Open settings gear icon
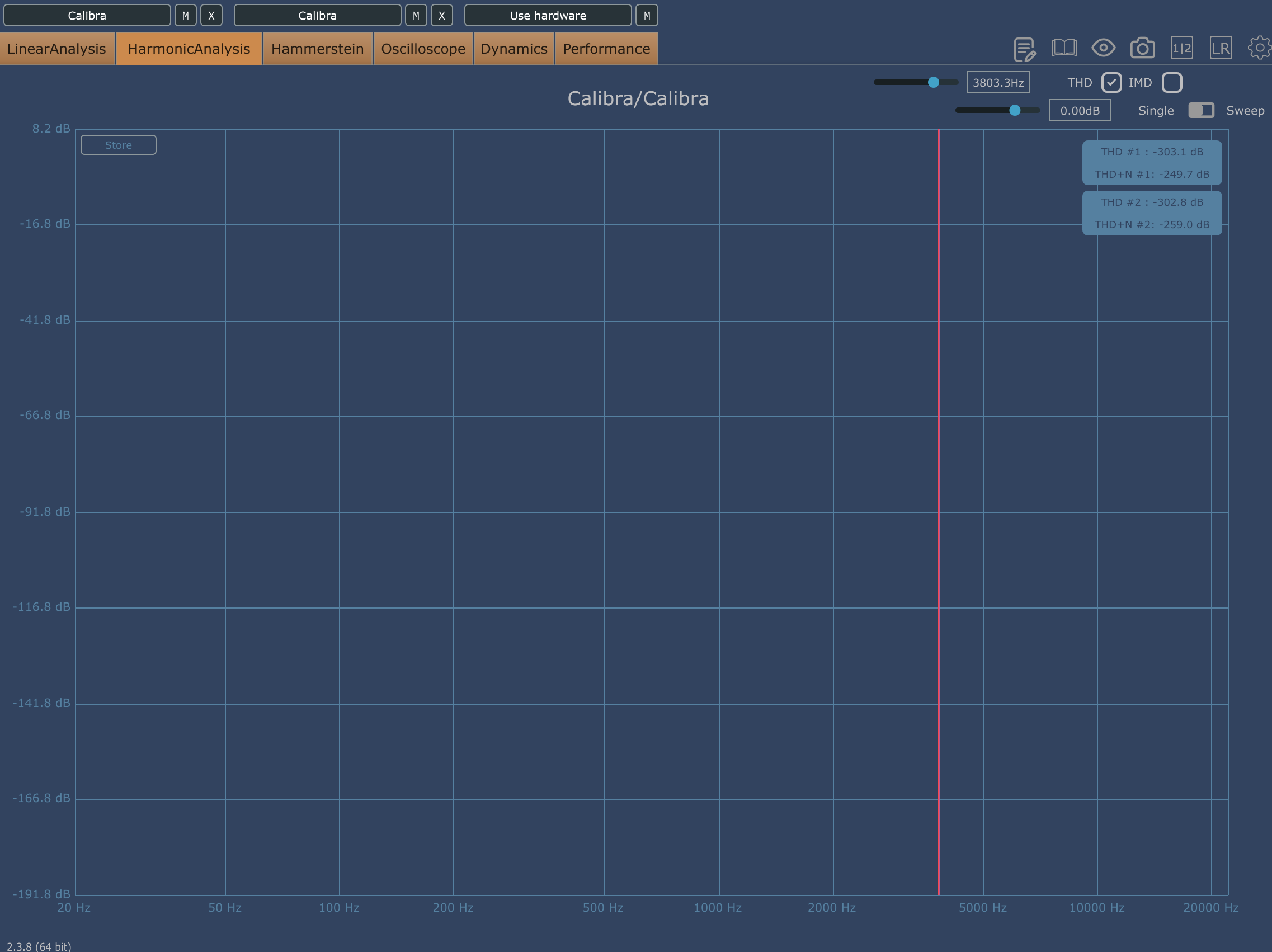 pyautogui.click(x=1259, y=48)
